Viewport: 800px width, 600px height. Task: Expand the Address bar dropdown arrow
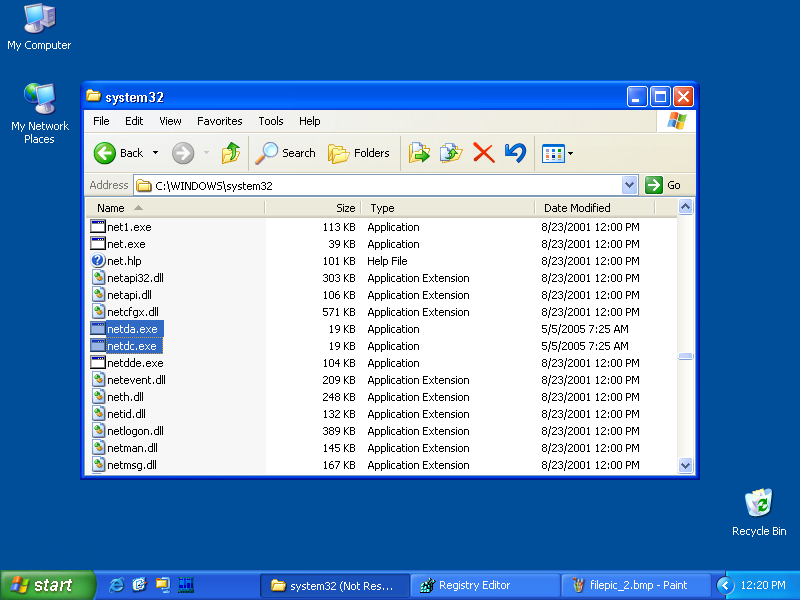(x=630, y=185)
